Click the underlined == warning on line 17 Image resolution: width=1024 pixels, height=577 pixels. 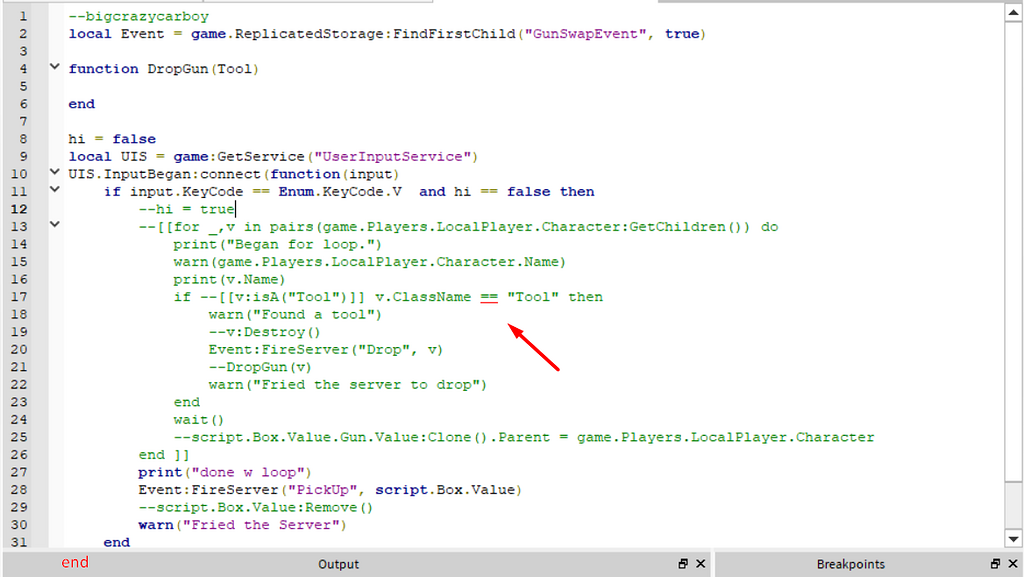[487, 296]
